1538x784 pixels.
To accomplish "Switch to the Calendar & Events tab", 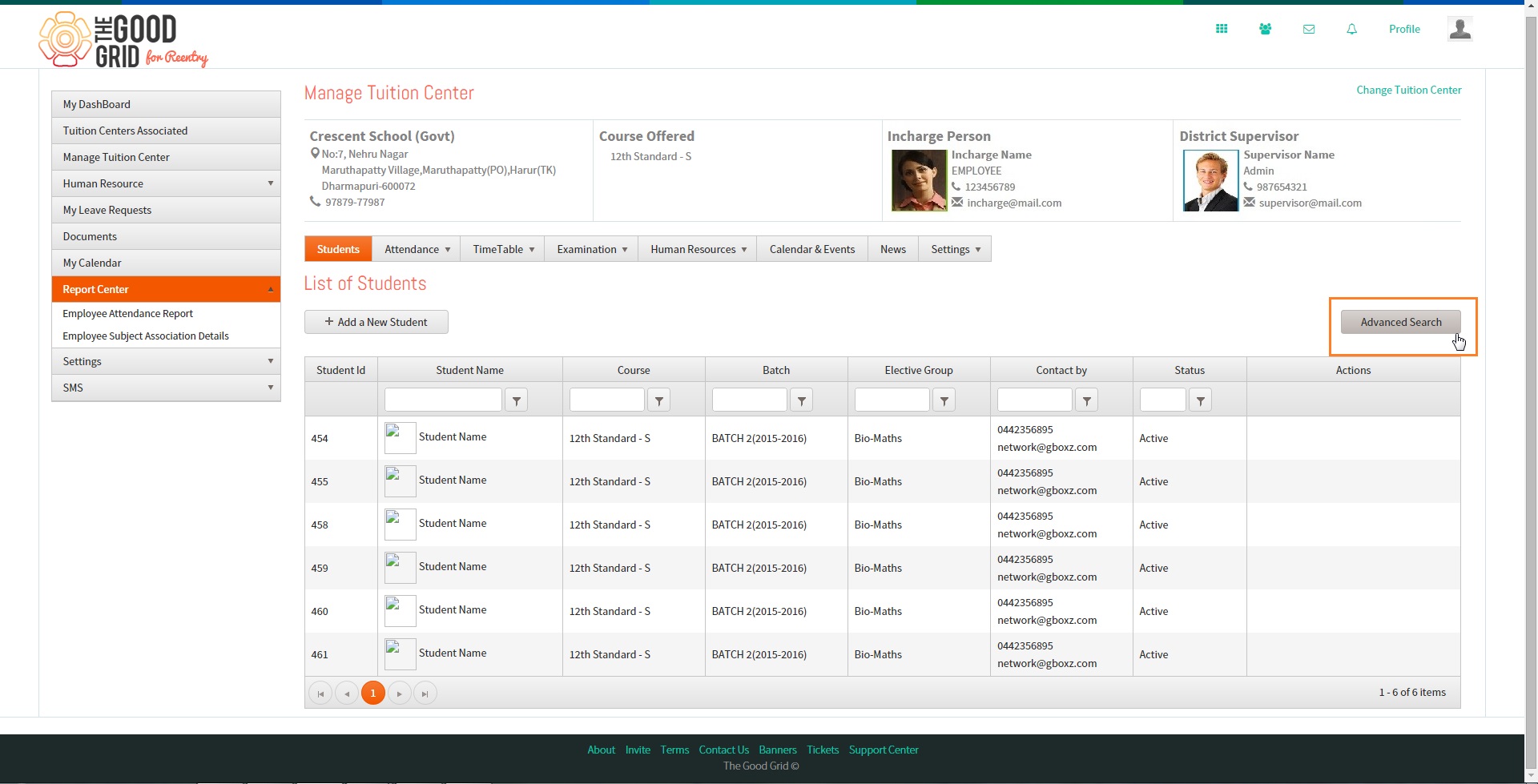I will click(x=812, y=249).
